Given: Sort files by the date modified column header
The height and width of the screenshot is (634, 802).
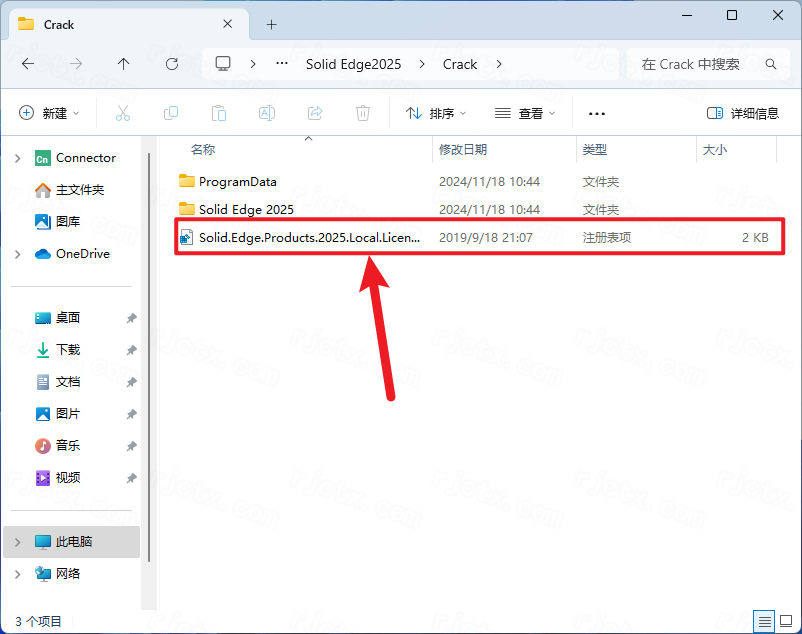Looking at the screenshot, I should click(463, 149).
